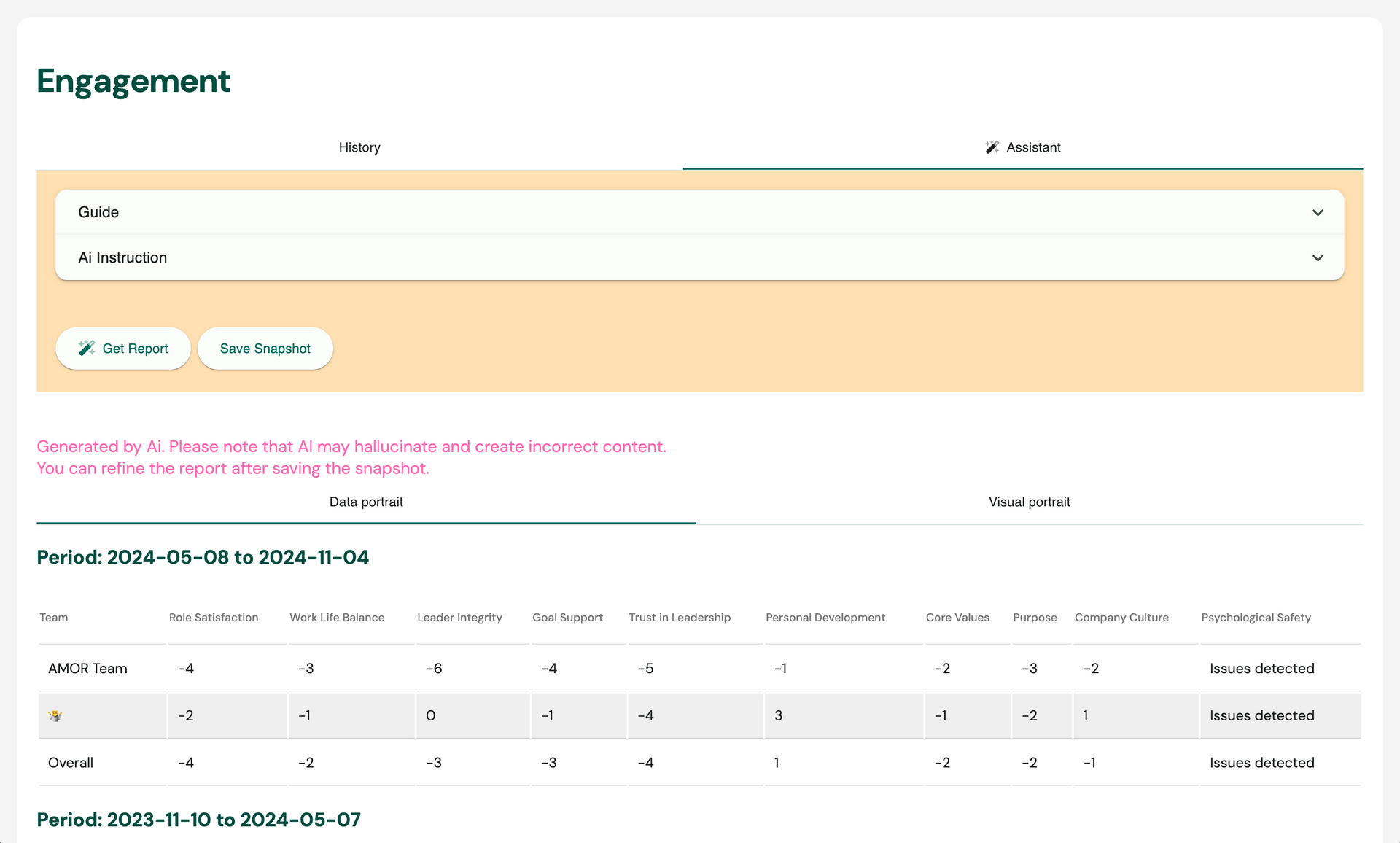Click the Get Report button
This screenshot has height=843, width=1400.
[123, 349]
